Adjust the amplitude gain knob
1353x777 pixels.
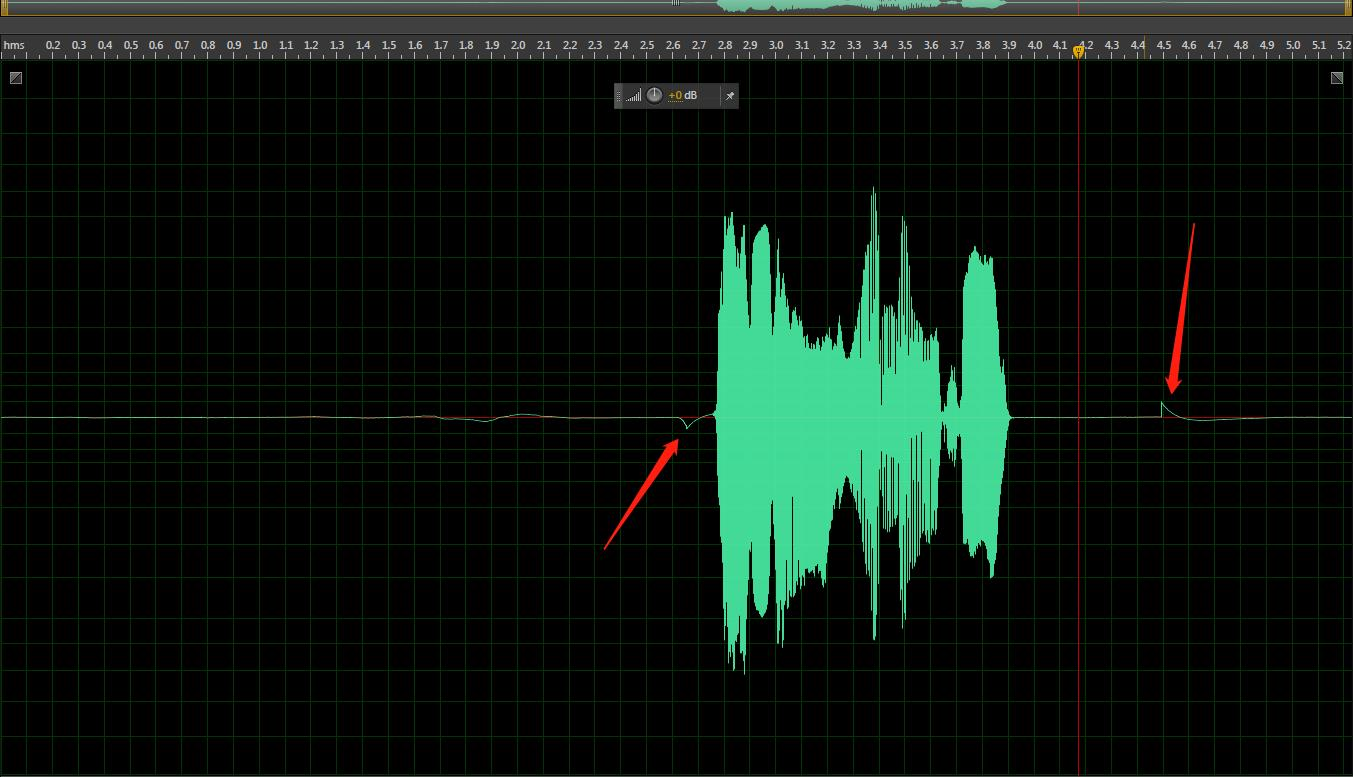pos(654,95)
